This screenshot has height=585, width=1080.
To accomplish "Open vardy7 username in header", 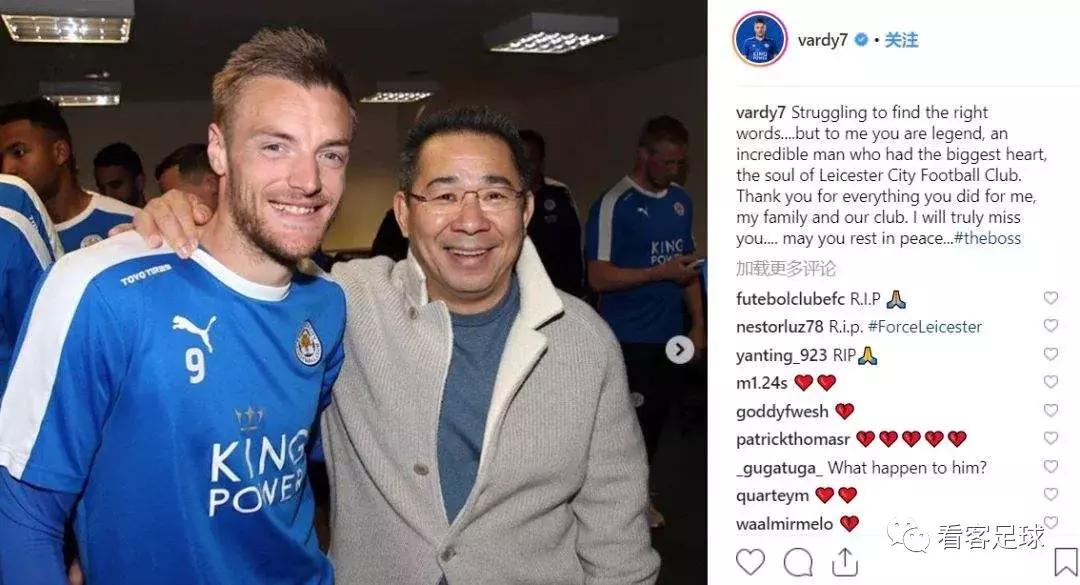I will pyautogui.click(x=822, y=40).
